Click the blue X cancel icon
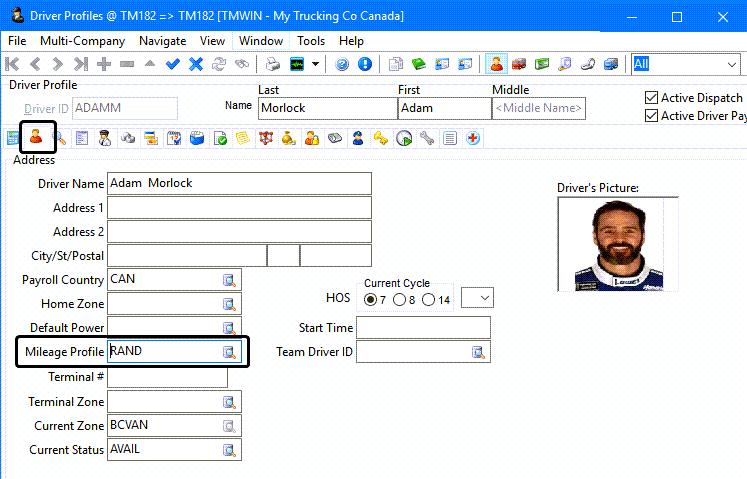The width and height of the screenshot is (747, 479). click(196, 64)
